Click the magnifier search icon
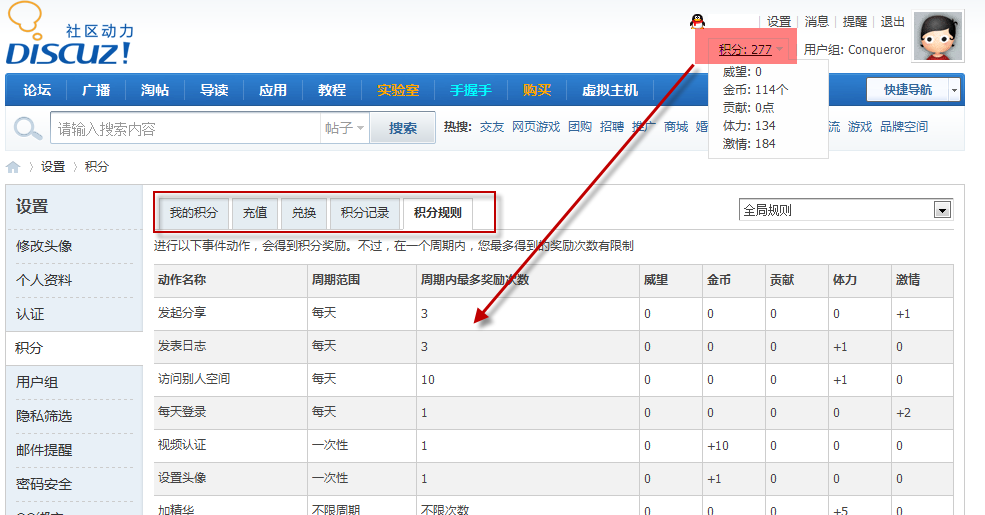The image size is (985, 515). point(27,128)
